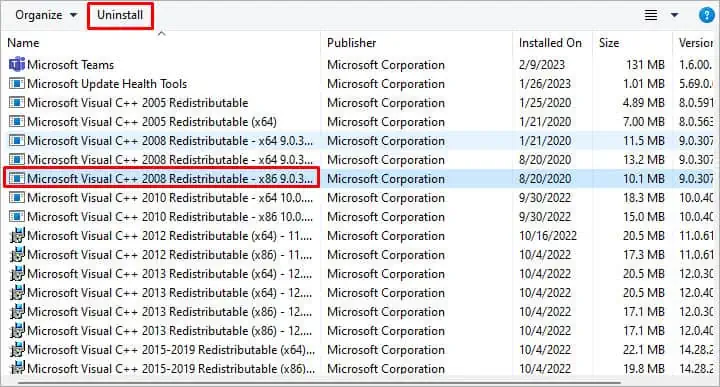Click the Visual C++ 2015-2019 (x64) installer icon

17,349
